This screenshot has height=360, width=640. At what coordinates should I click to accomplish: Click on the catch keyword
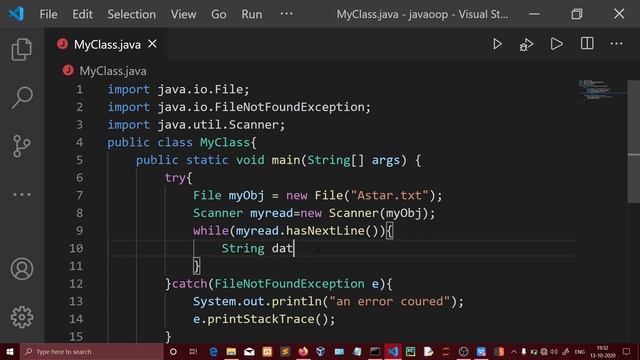189,284
